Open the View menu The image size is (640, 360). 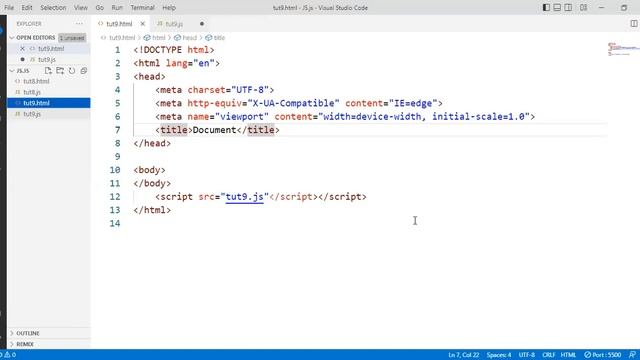81,7
